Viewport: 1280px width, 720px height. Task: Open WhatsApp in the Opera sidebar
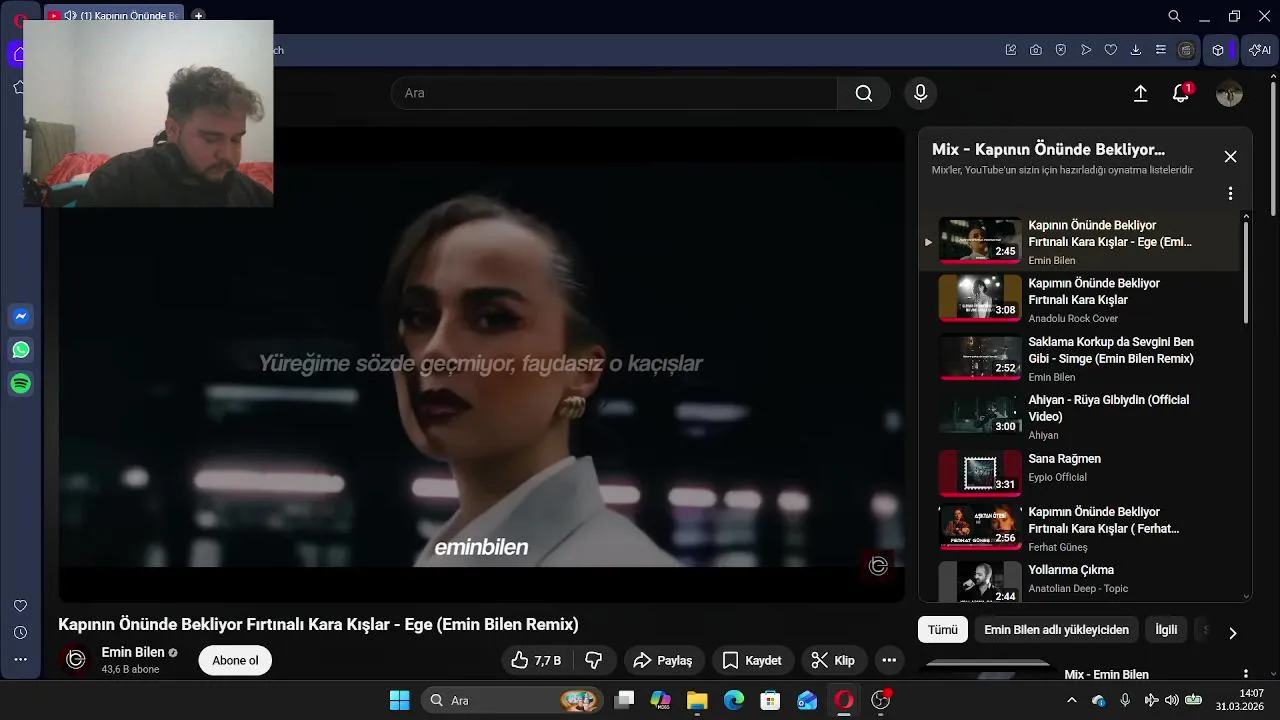click(x=21, y=350)
